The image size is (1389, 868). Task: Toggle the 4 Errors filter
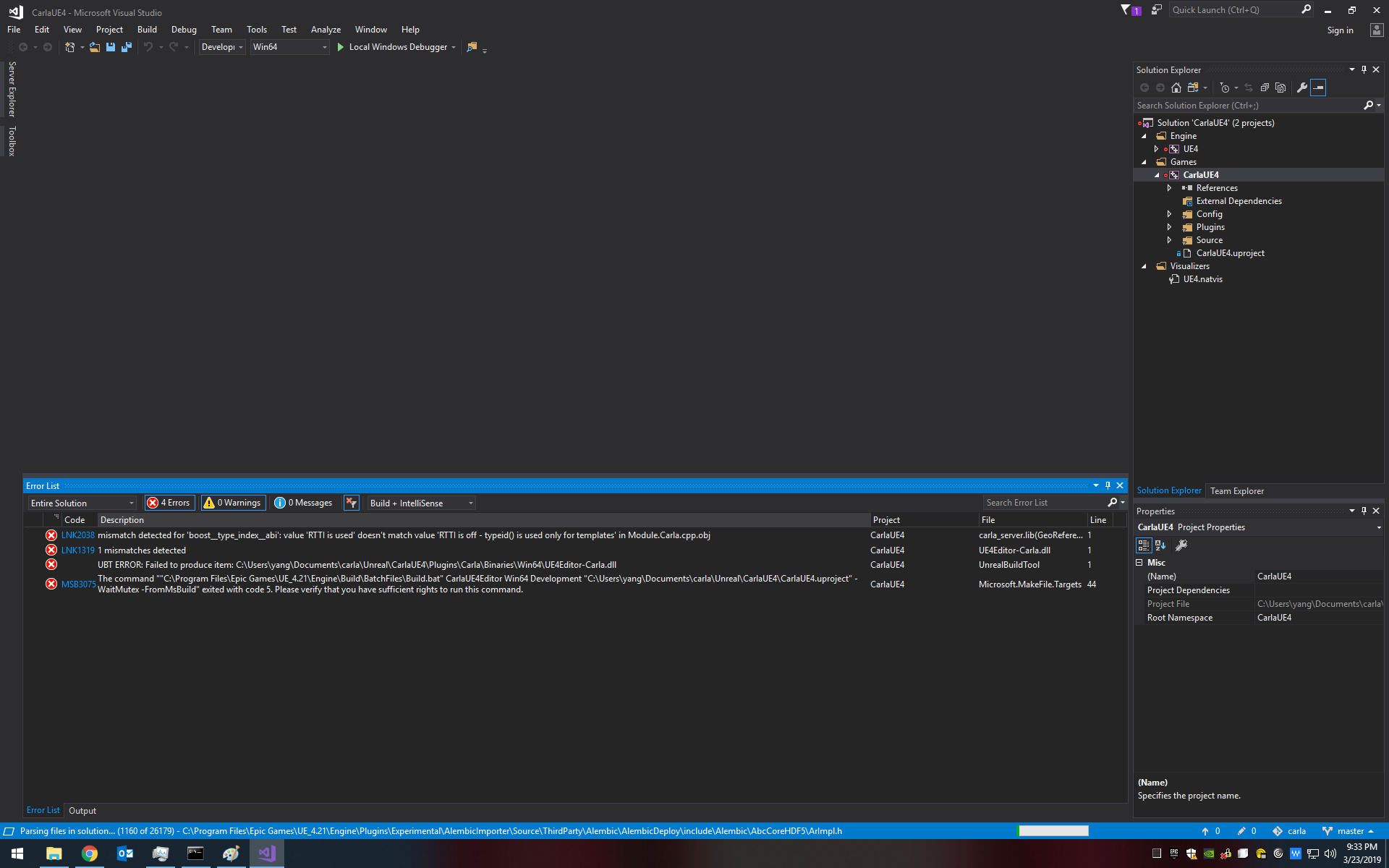170,503
